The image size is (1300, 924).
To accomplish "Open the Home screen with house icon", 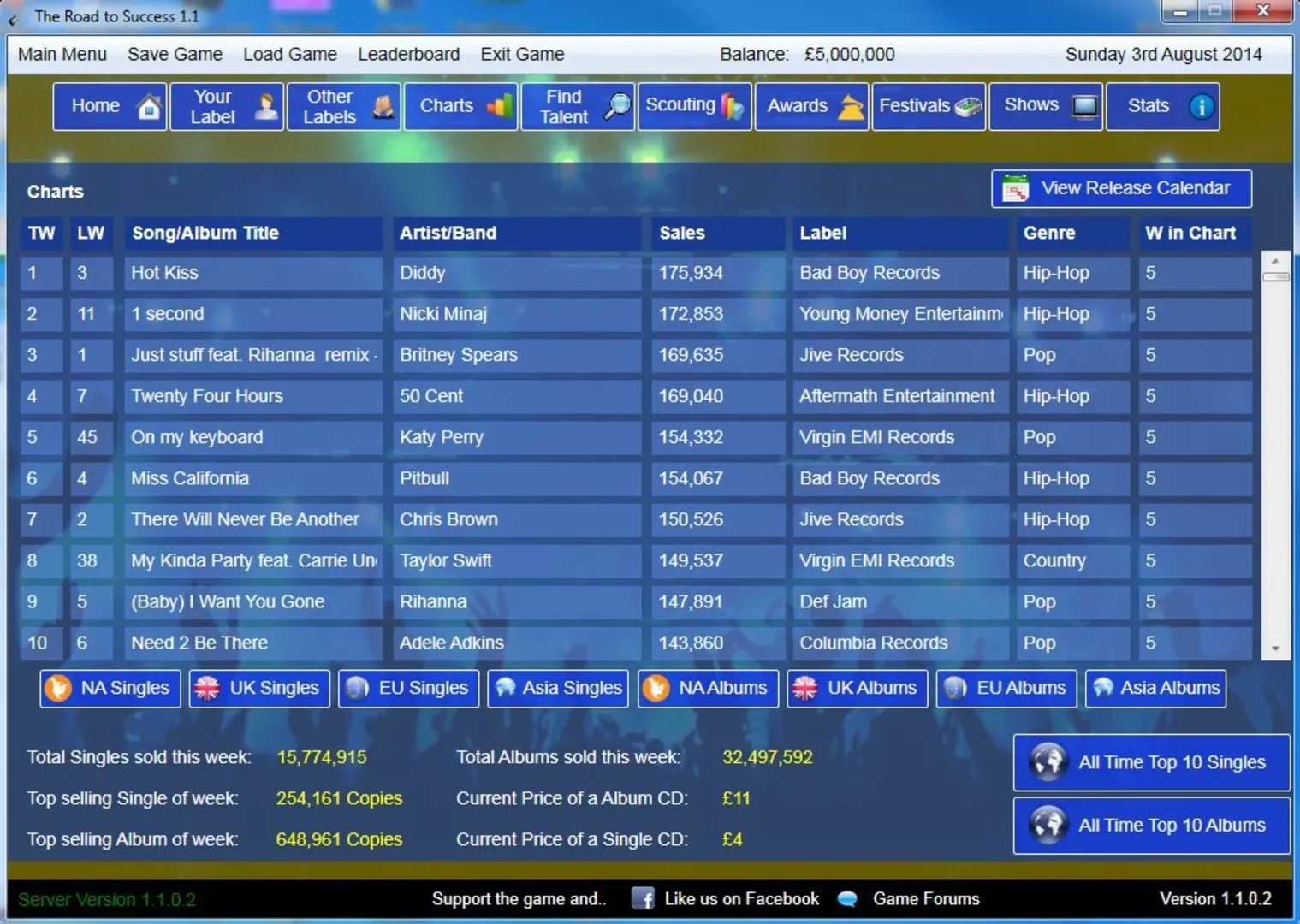I will click(x=110, y=106).
